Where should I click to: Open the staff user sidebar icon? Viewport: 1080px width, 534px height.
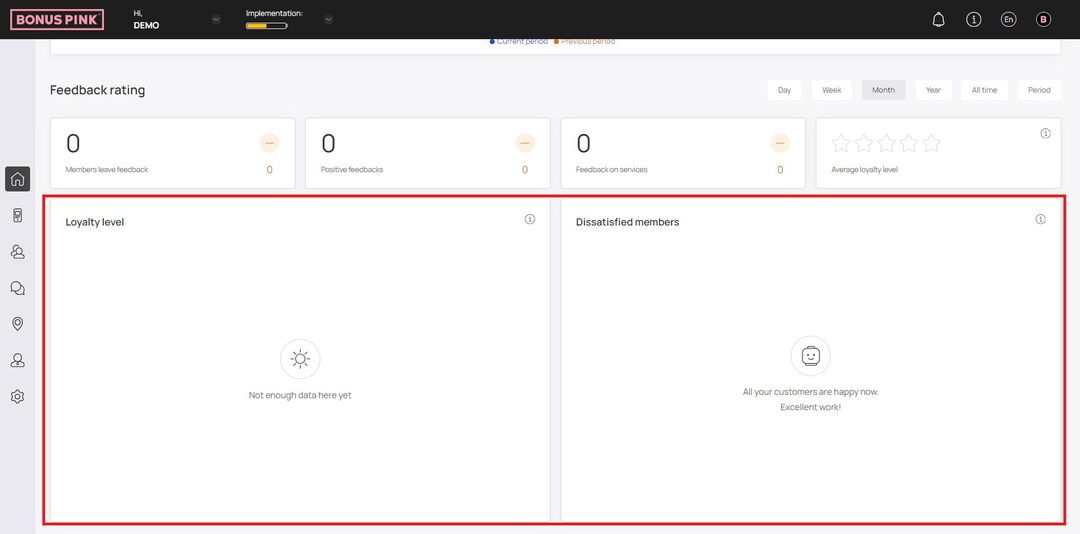click(x=18, y=360)
